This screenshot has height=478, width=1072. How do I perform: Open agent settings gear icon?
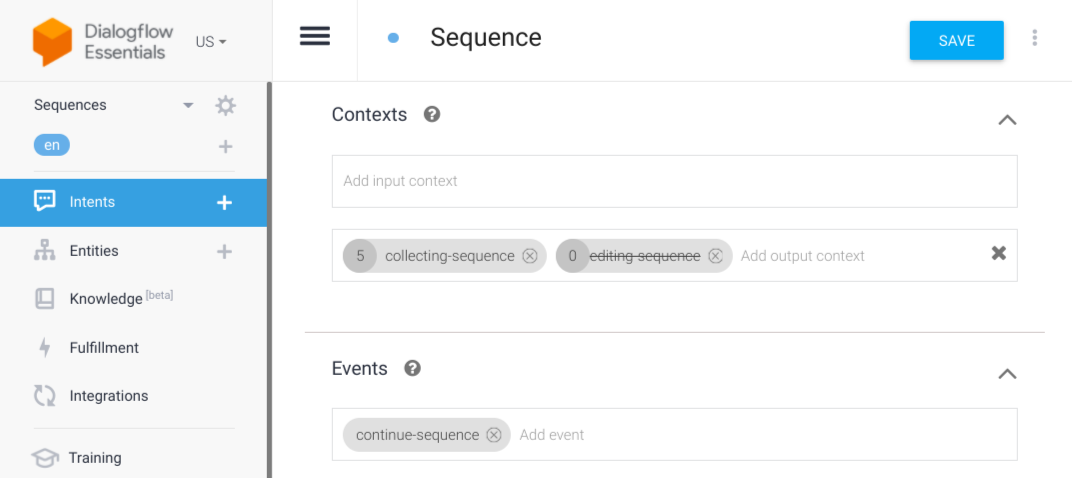(226, 105)
